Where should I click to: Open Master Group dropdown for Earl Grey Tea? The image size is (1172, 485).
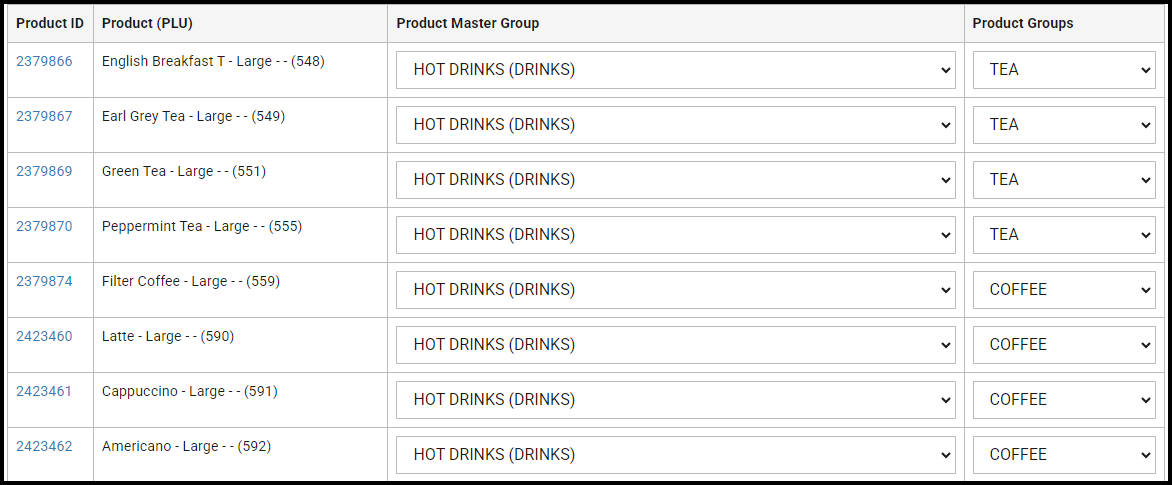(675, 125)
